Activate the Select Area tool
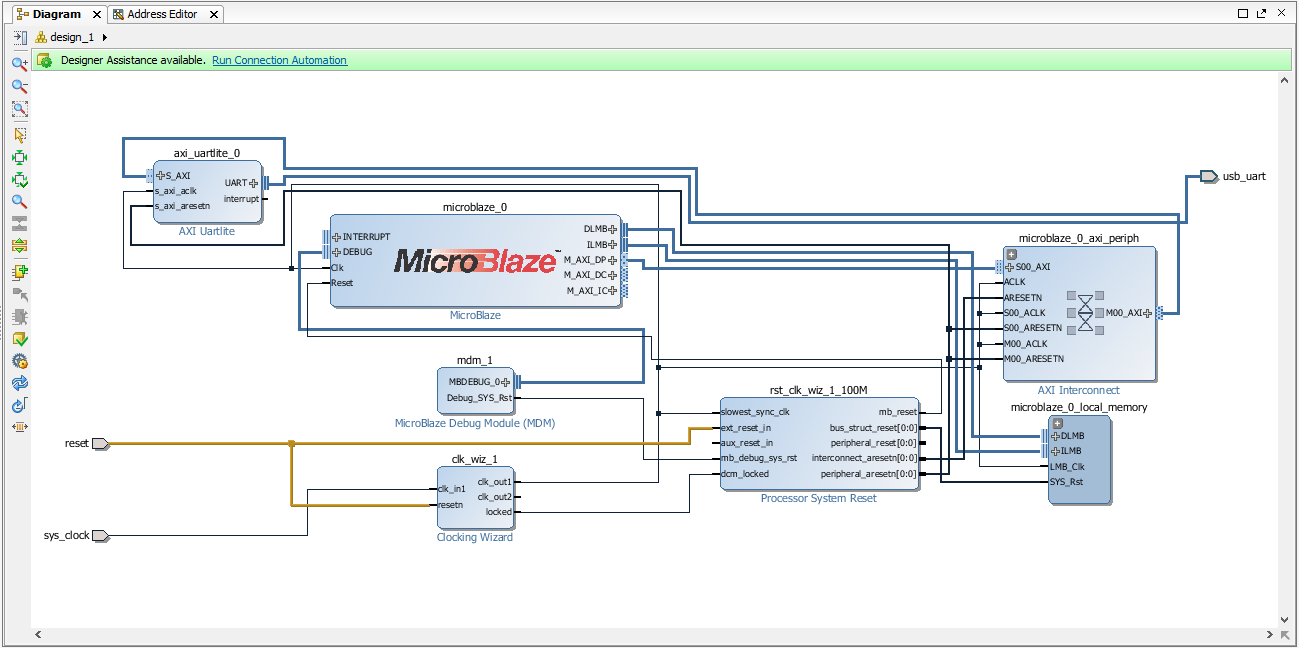 (x=19, y=135)
